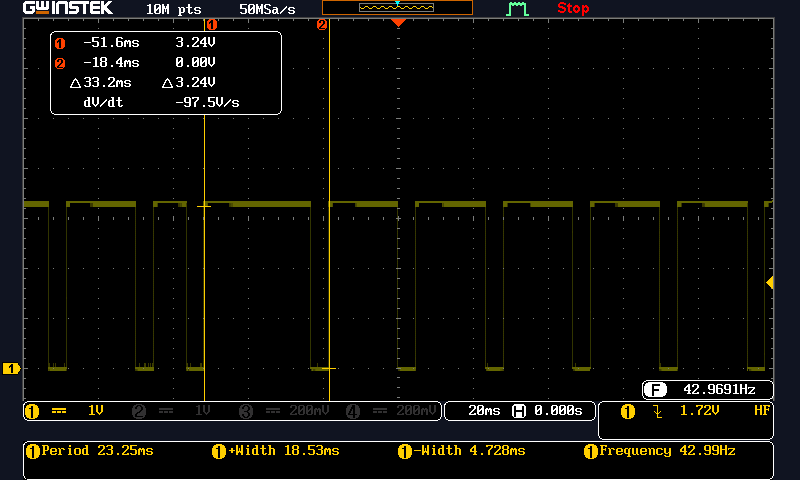Viewport: 800px width, 480px height.
Task: Click the green acquisition mode icon
Action: coord(517,9)
